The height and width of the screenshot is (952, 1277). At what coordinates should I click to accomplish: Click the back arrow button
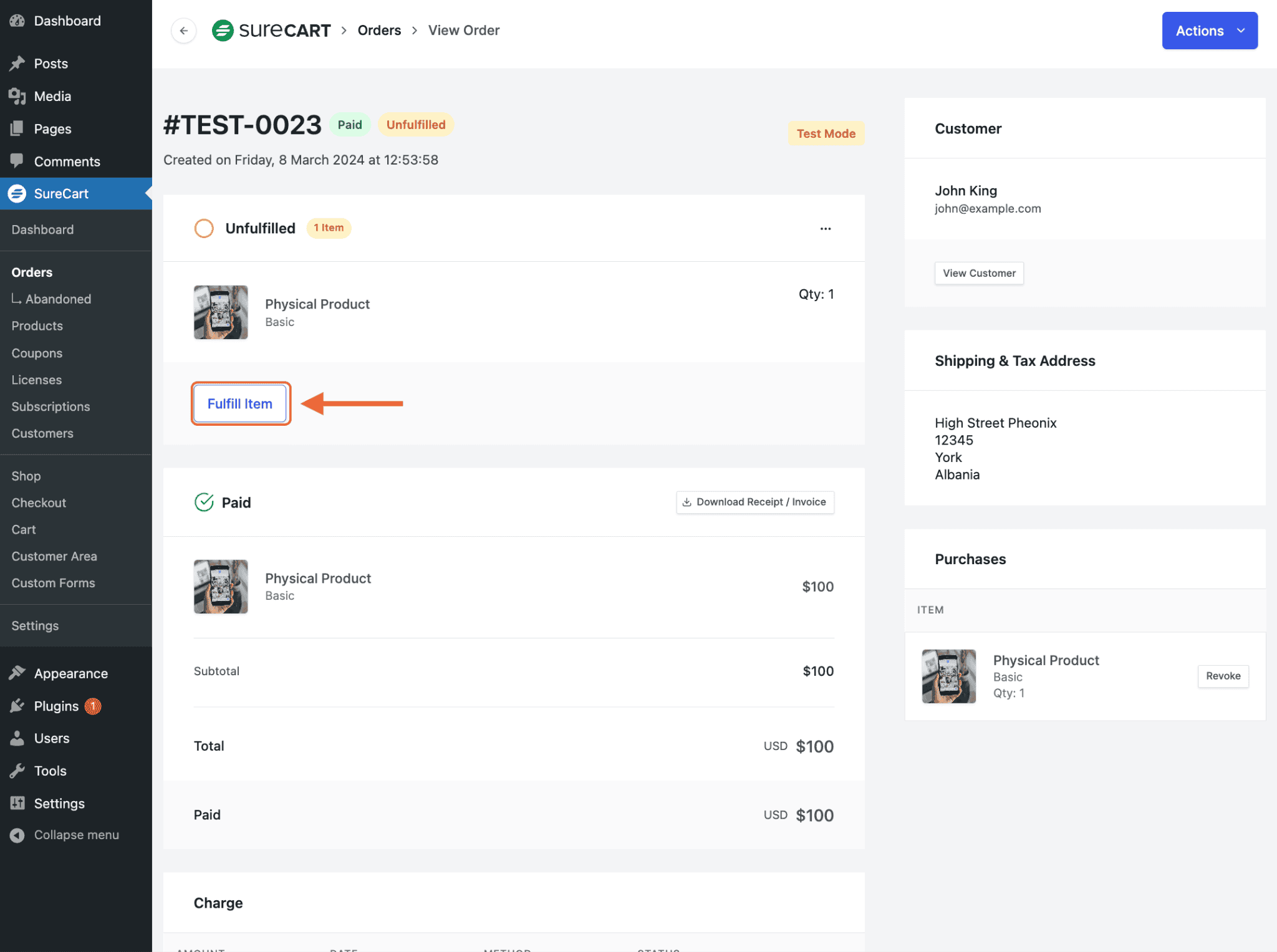pos(183,31)
